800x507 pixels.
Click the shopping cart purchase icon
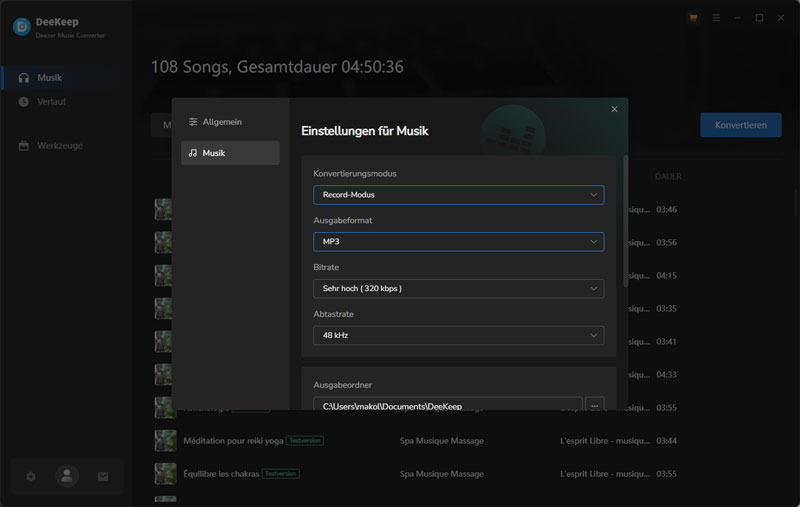pyautogui.click(x=693, y=18)
